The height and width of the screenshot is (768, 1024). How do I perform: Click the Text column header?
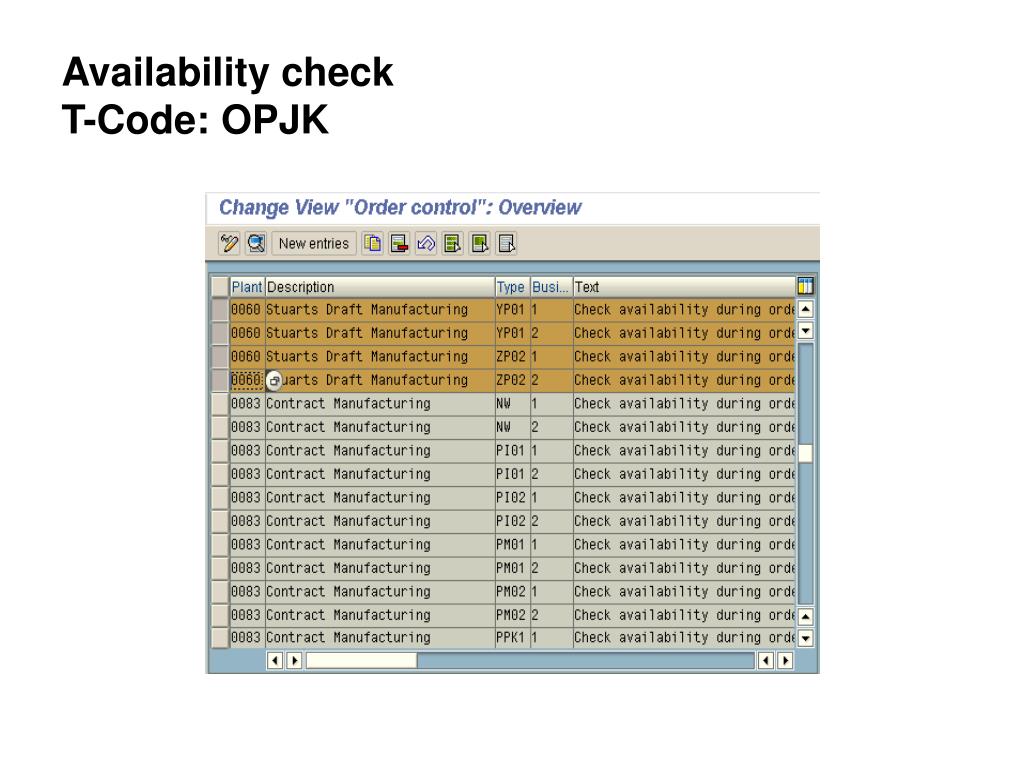pos(684,287)
